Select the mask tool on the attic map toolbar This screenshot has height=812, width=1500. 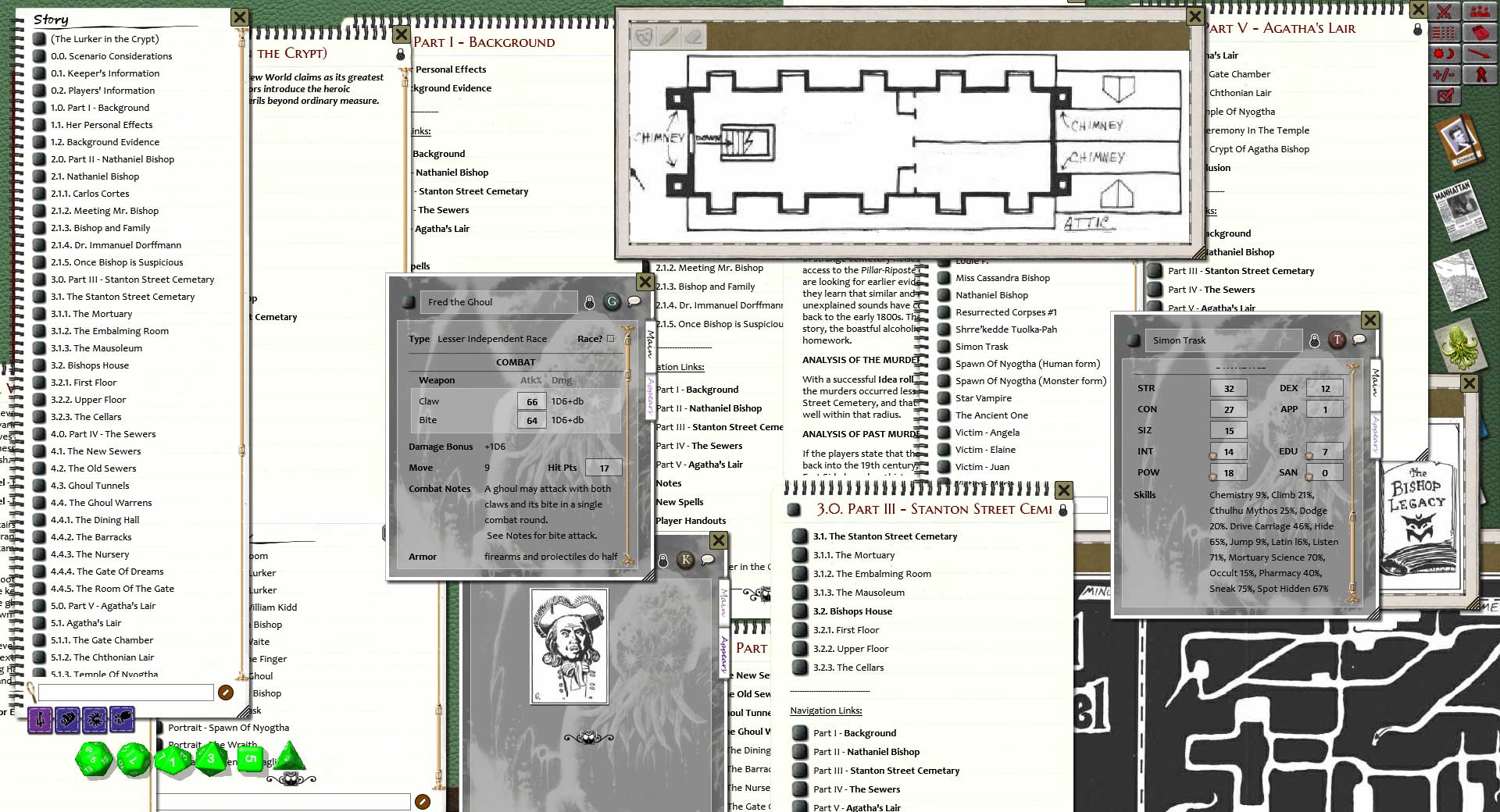click(x=642, y=37)
